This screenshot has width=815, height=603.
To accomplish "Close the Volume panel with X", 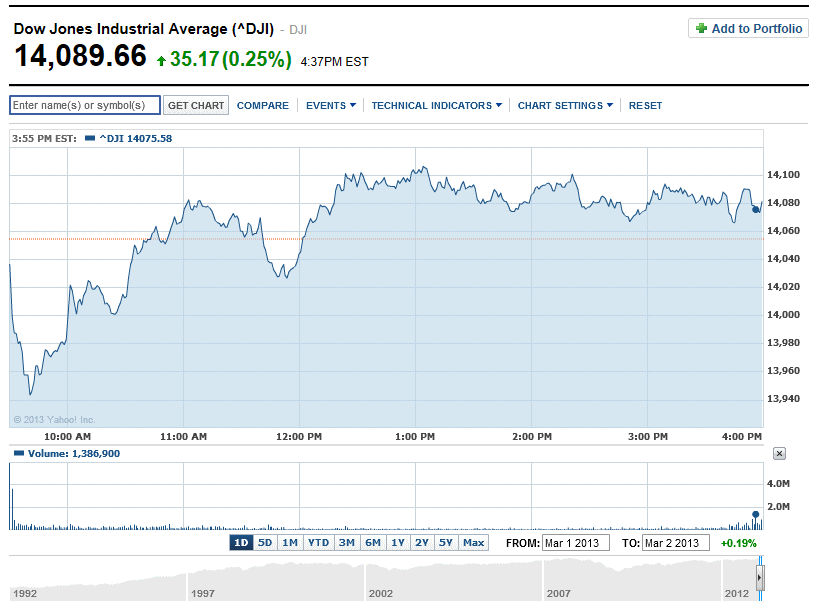I will point(780,453).
